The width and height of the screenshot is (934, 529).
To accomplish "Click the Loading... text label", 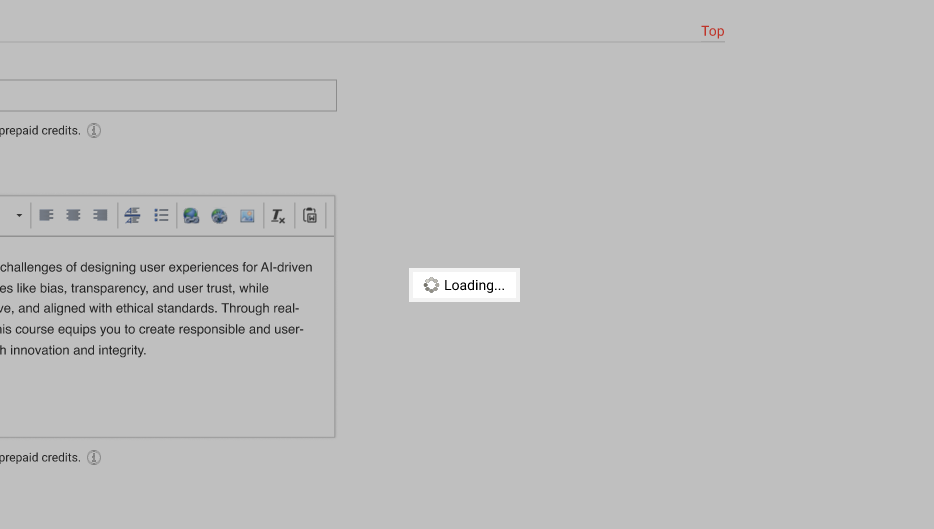I will pyautogui.click(x=474, y=285).
